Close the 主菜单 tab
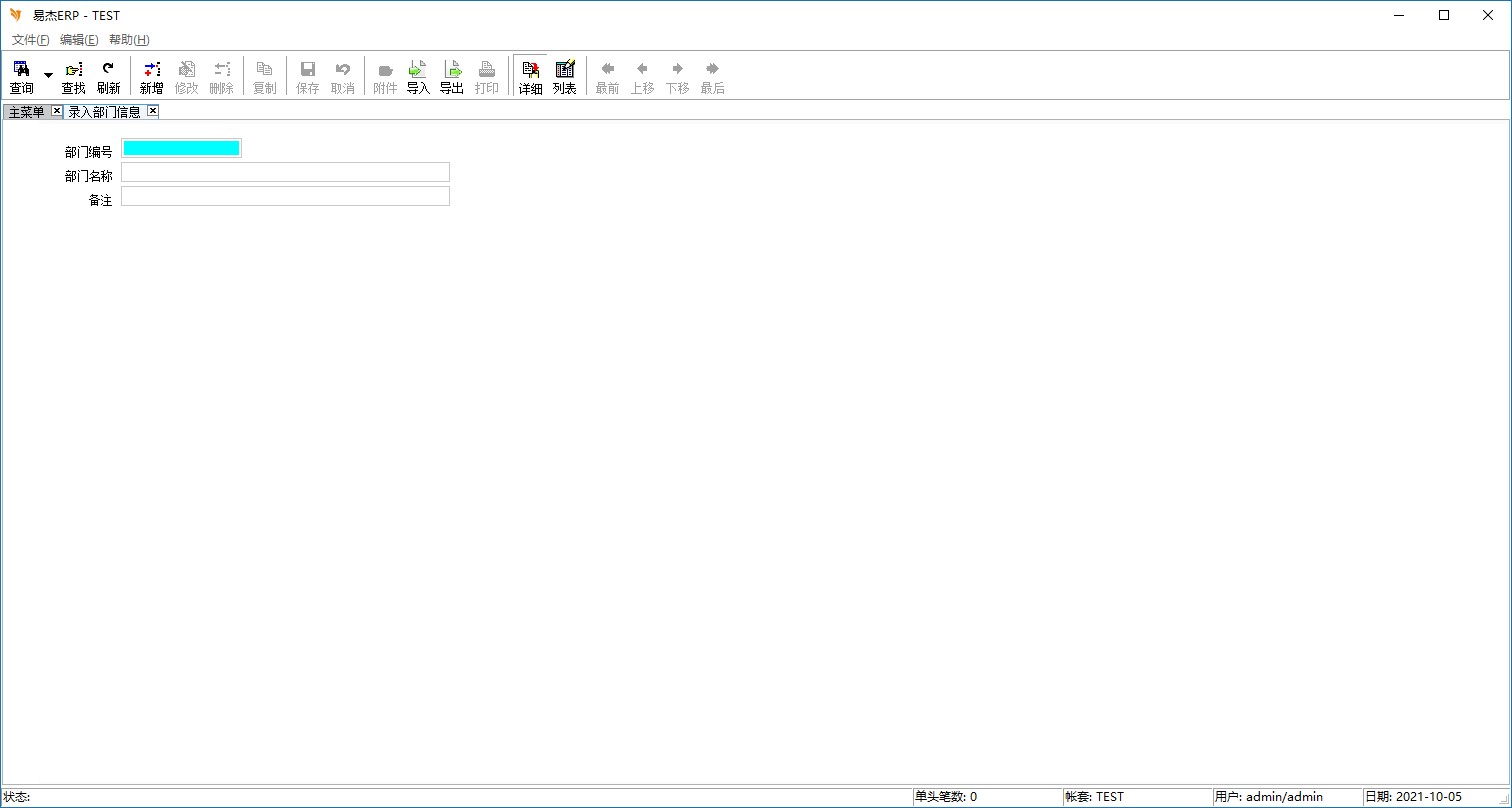 click(56, 111)
